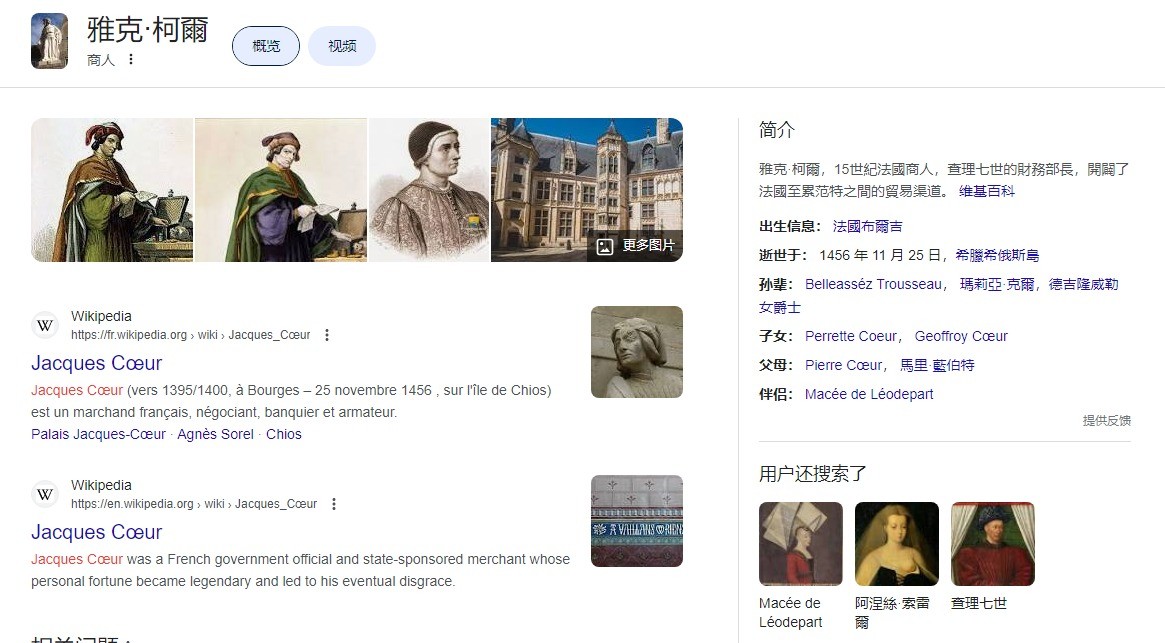This screenshot has height=643, width=1165.
Task: Open second portrait image with green robe
Action: (281, 190)
